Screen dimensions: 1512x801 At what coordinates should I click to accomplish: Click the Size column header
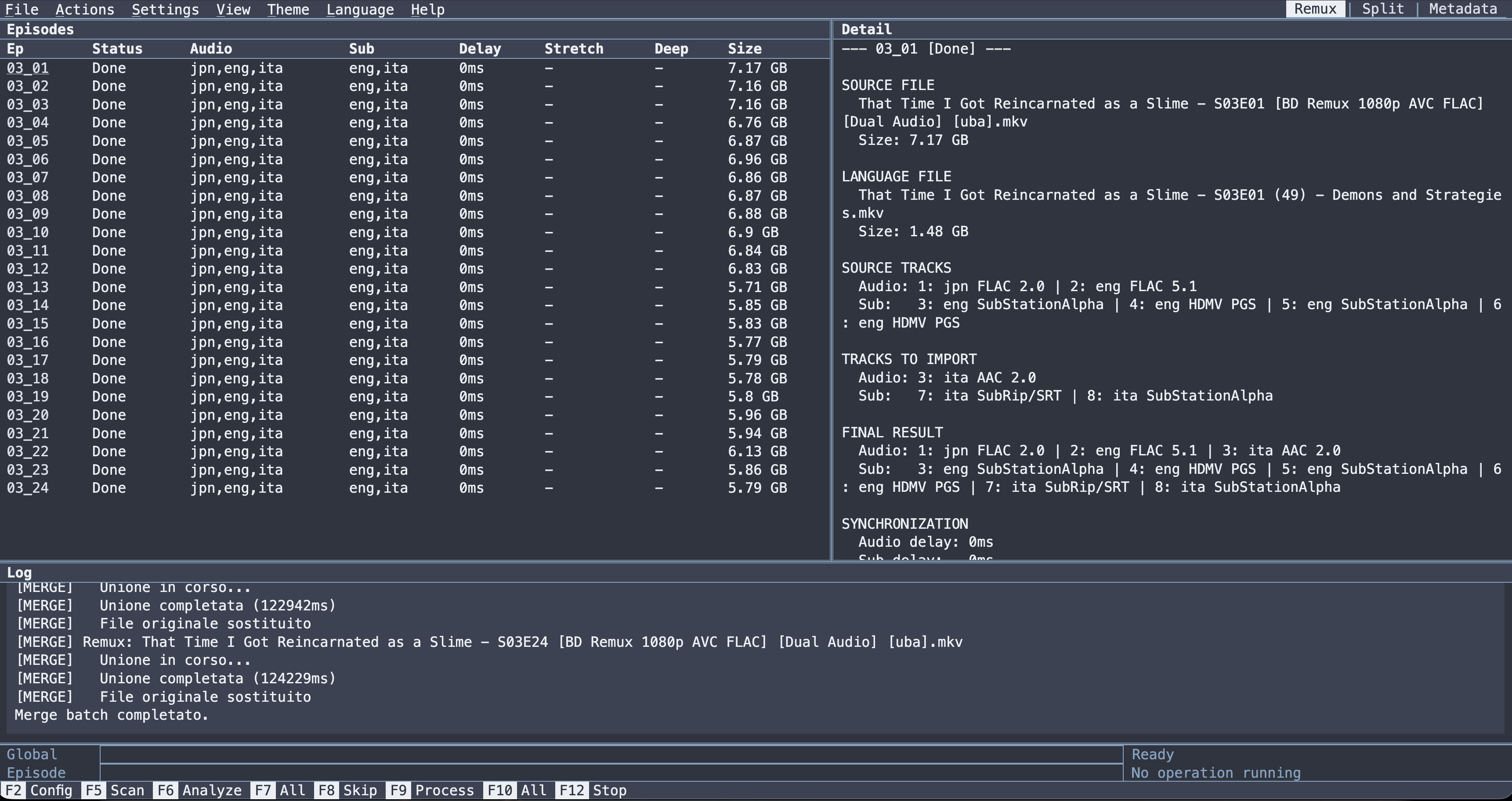click(745, 49)
